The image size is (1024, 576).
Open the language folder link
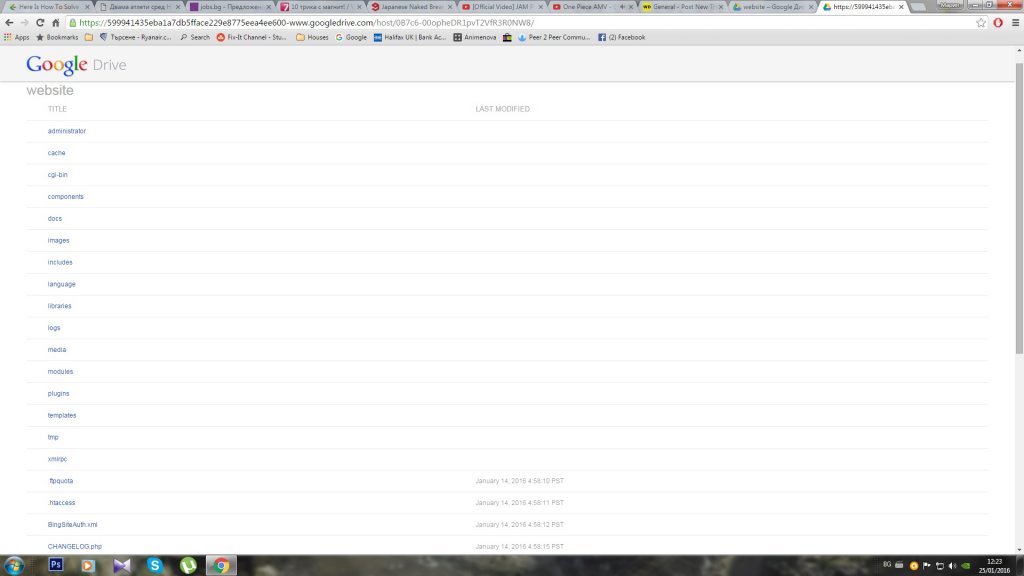point(61,284)
